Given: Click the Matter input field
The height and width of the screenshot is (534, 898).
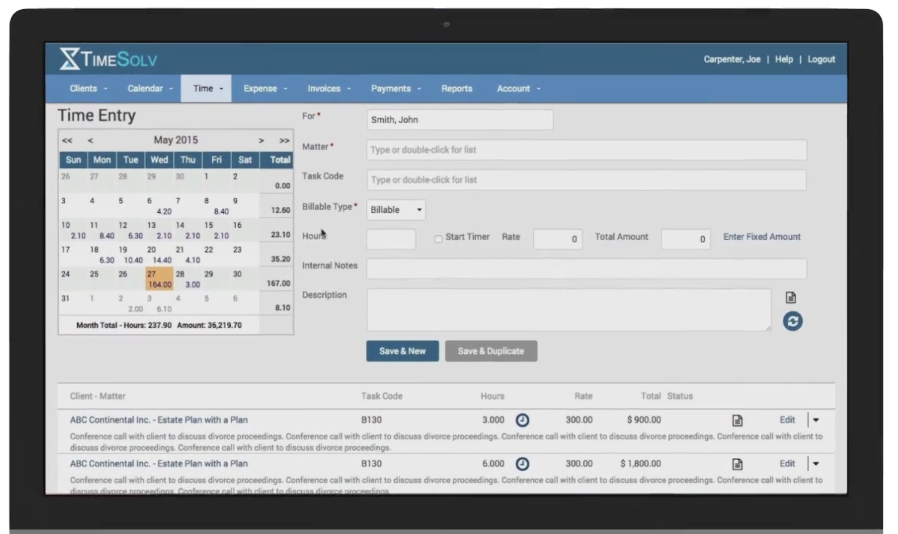Looking at the screenshot, I should 586,150.
